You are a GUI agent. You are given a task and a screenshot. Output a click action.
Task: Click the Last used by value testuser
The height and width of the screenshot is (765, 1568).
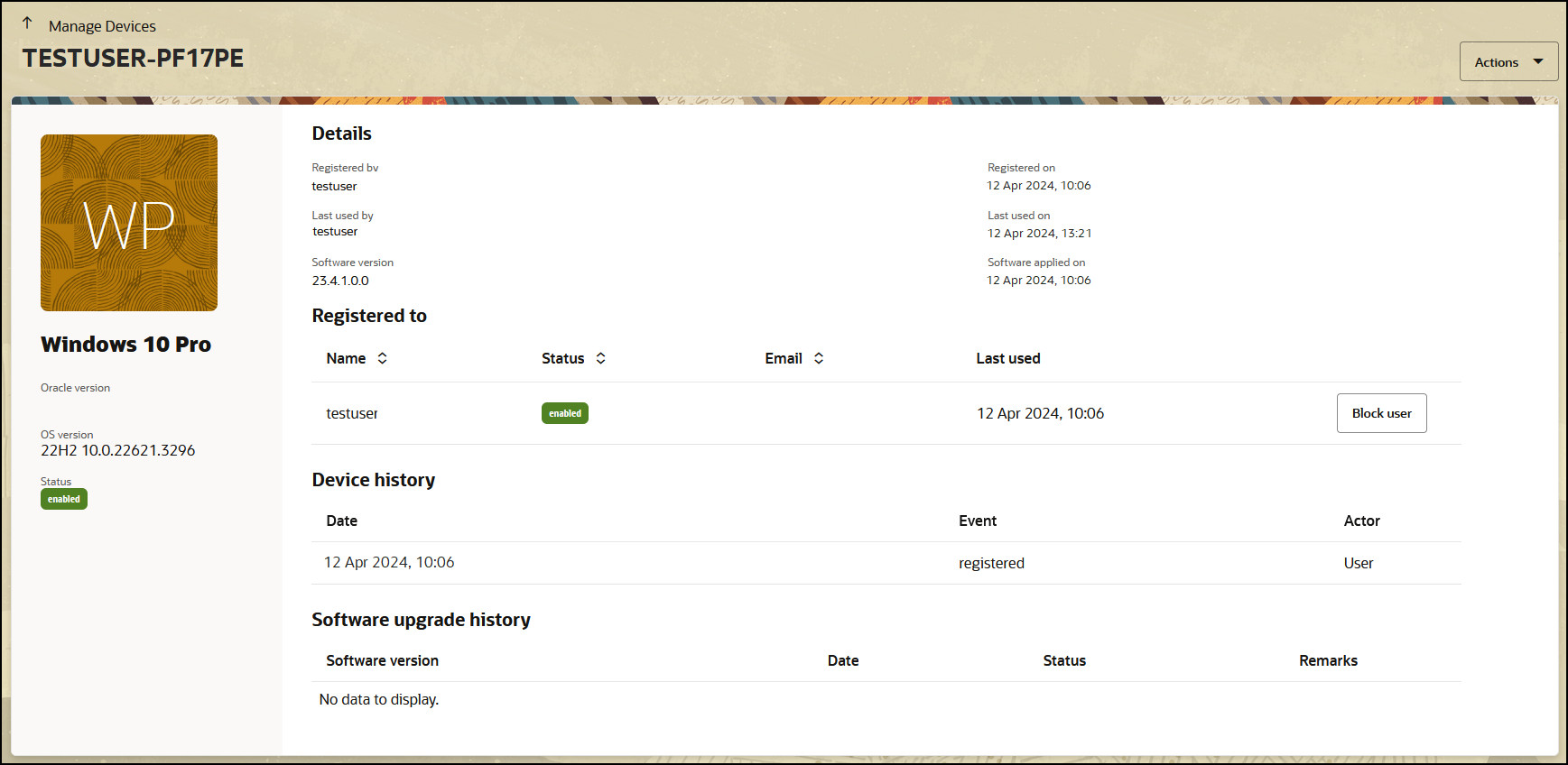[335, 231]
